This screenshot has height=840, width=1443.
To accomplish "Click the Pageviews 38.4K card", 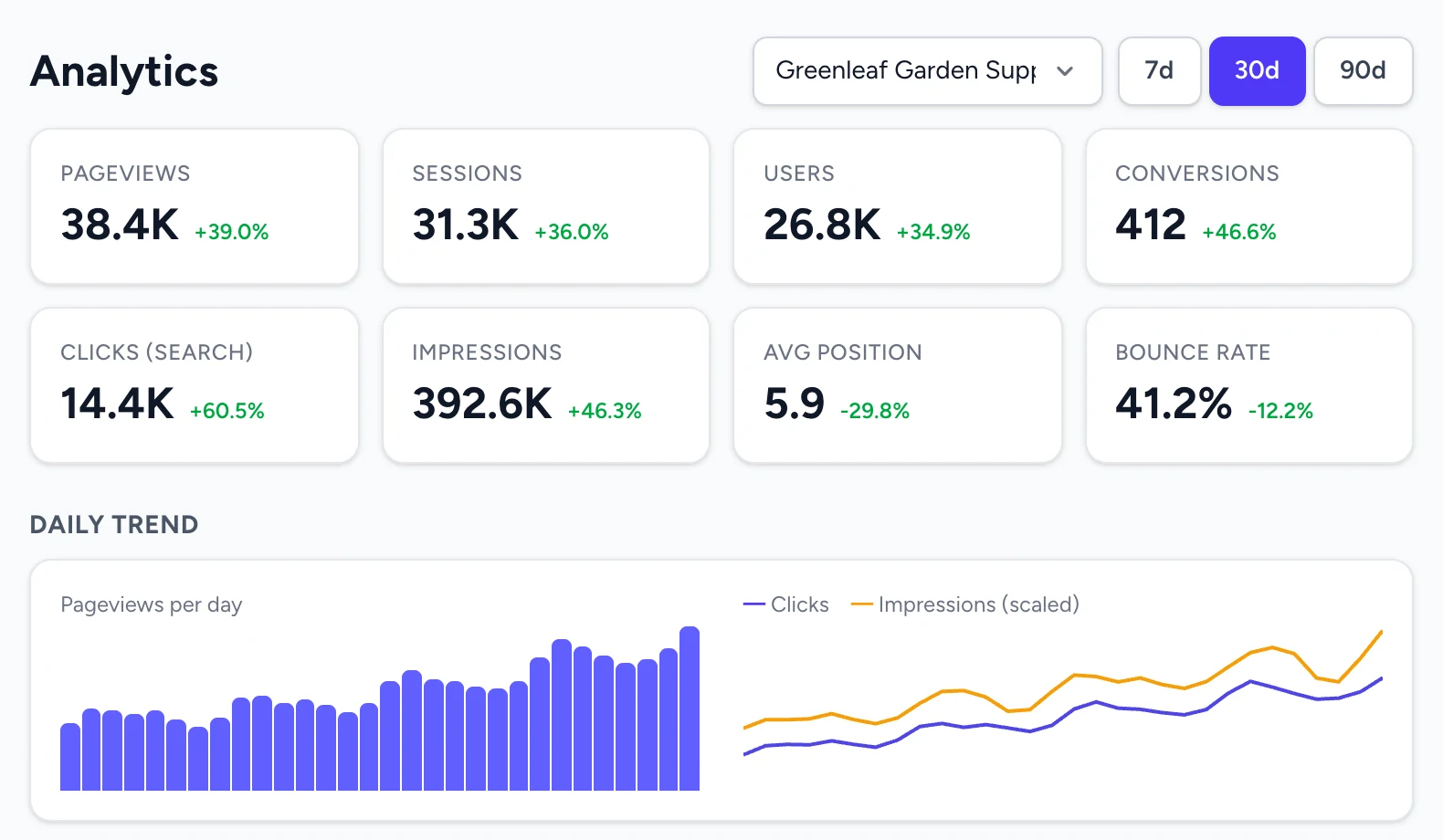I will (x=195, y=206).
